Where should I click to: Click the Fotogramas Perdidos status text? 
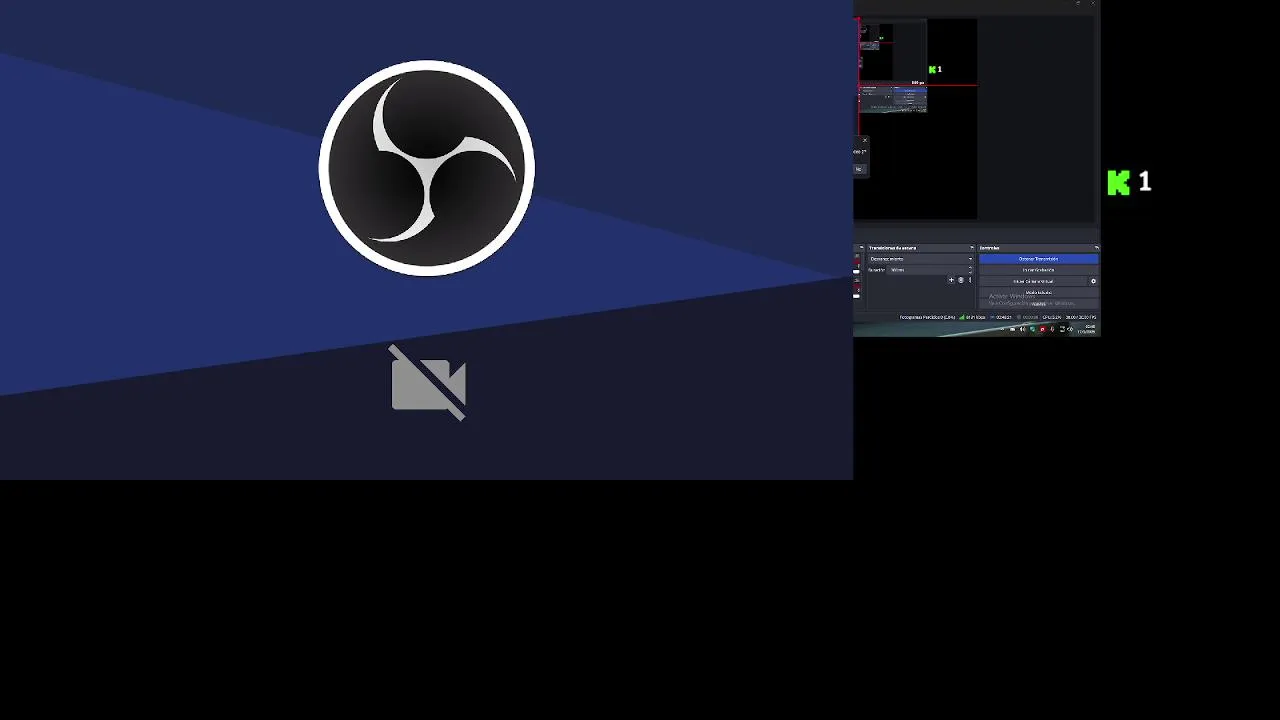927,317
